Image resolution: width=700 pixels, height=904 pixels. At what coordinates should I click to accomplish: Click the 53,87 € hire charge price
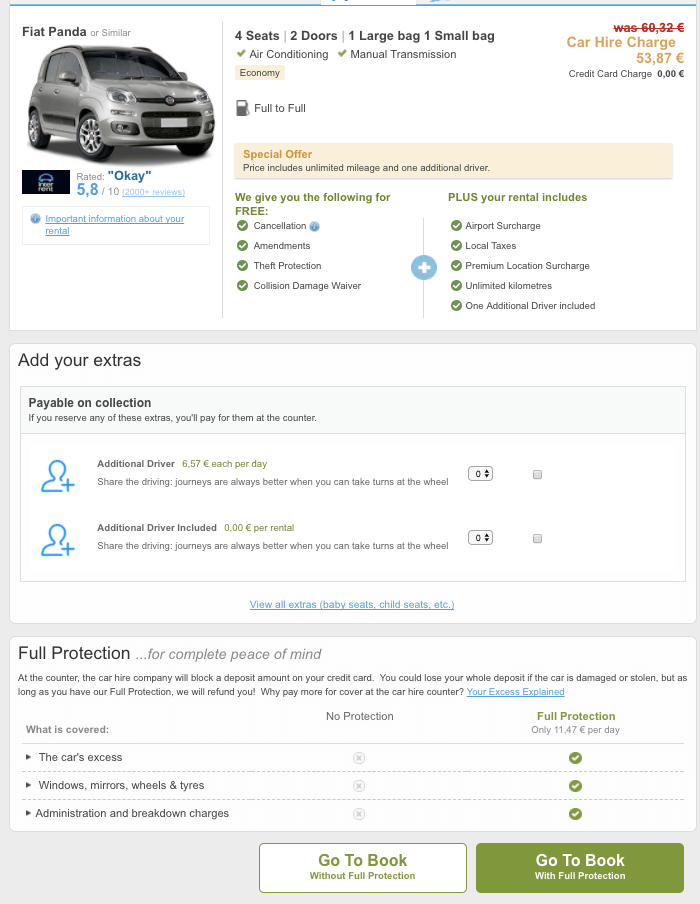660,58
